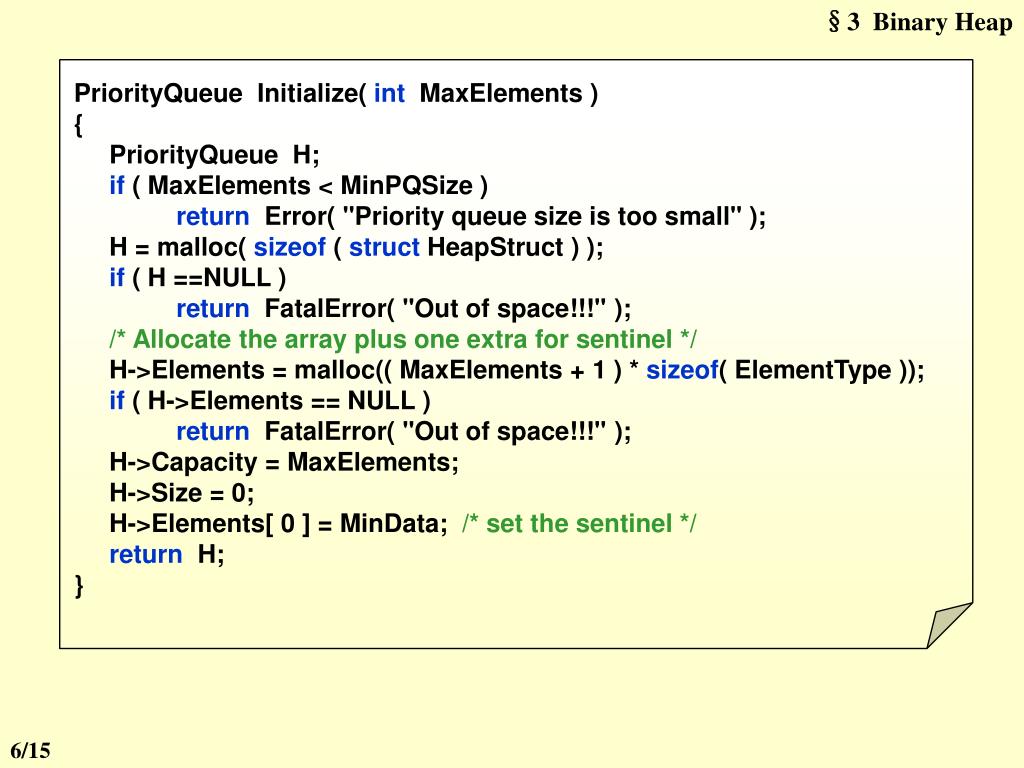Click the '§ 3 Binary Heap' slide heading
This screenshot has width=1024, height=768.
[x=920, y=22]
